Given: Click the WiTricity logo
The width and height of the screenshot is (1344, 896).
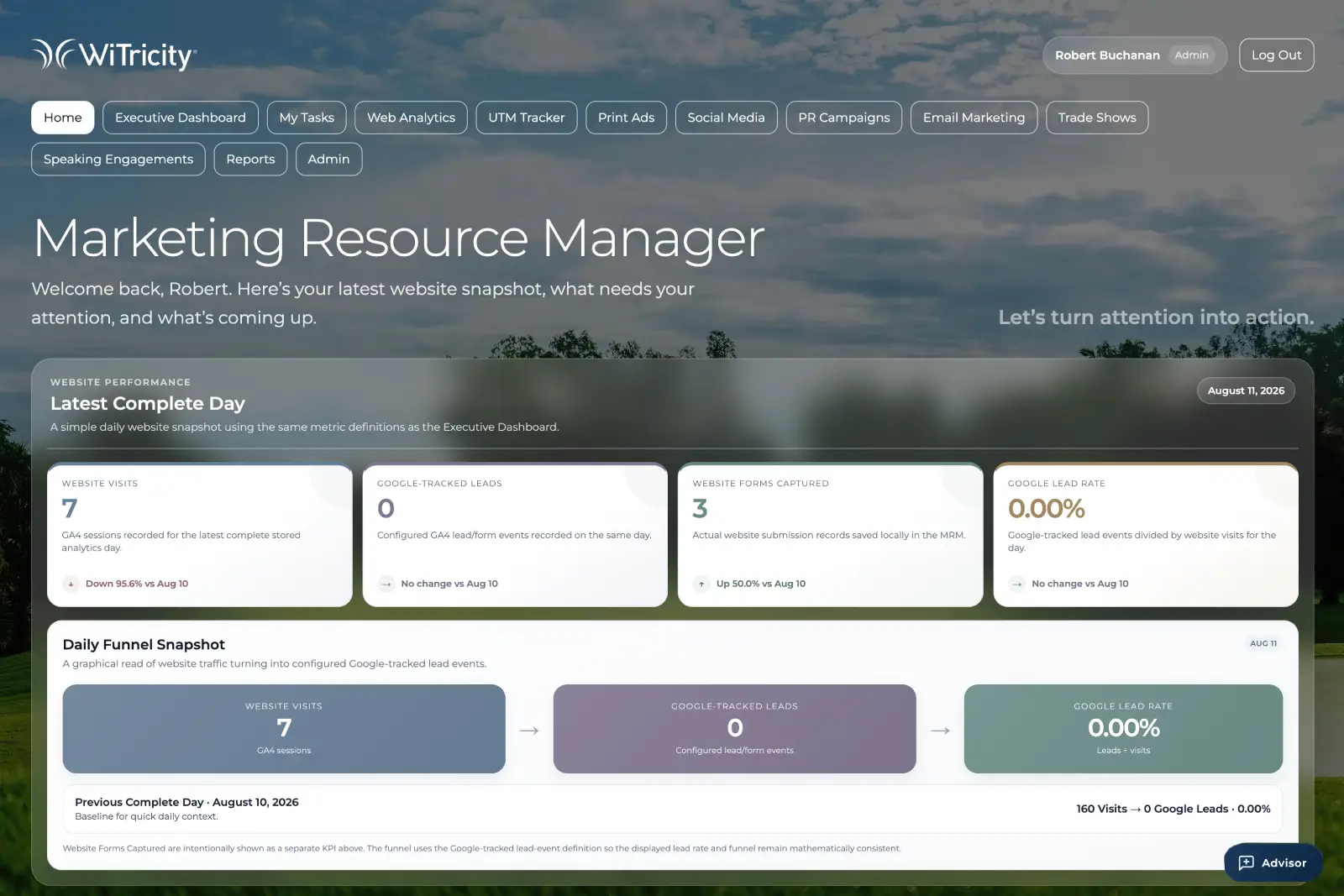Looking at the screenshot, I should coord(114,55).
